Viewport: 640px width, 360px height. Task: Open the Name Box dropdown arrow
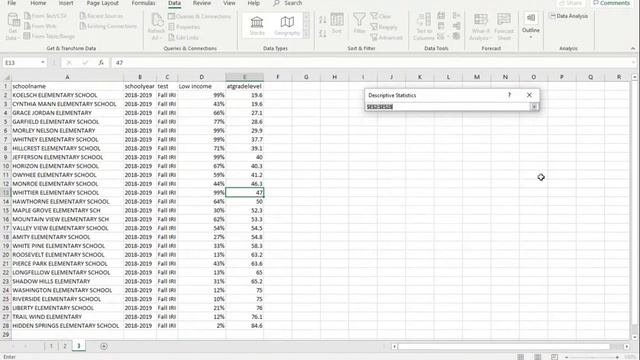42,62
